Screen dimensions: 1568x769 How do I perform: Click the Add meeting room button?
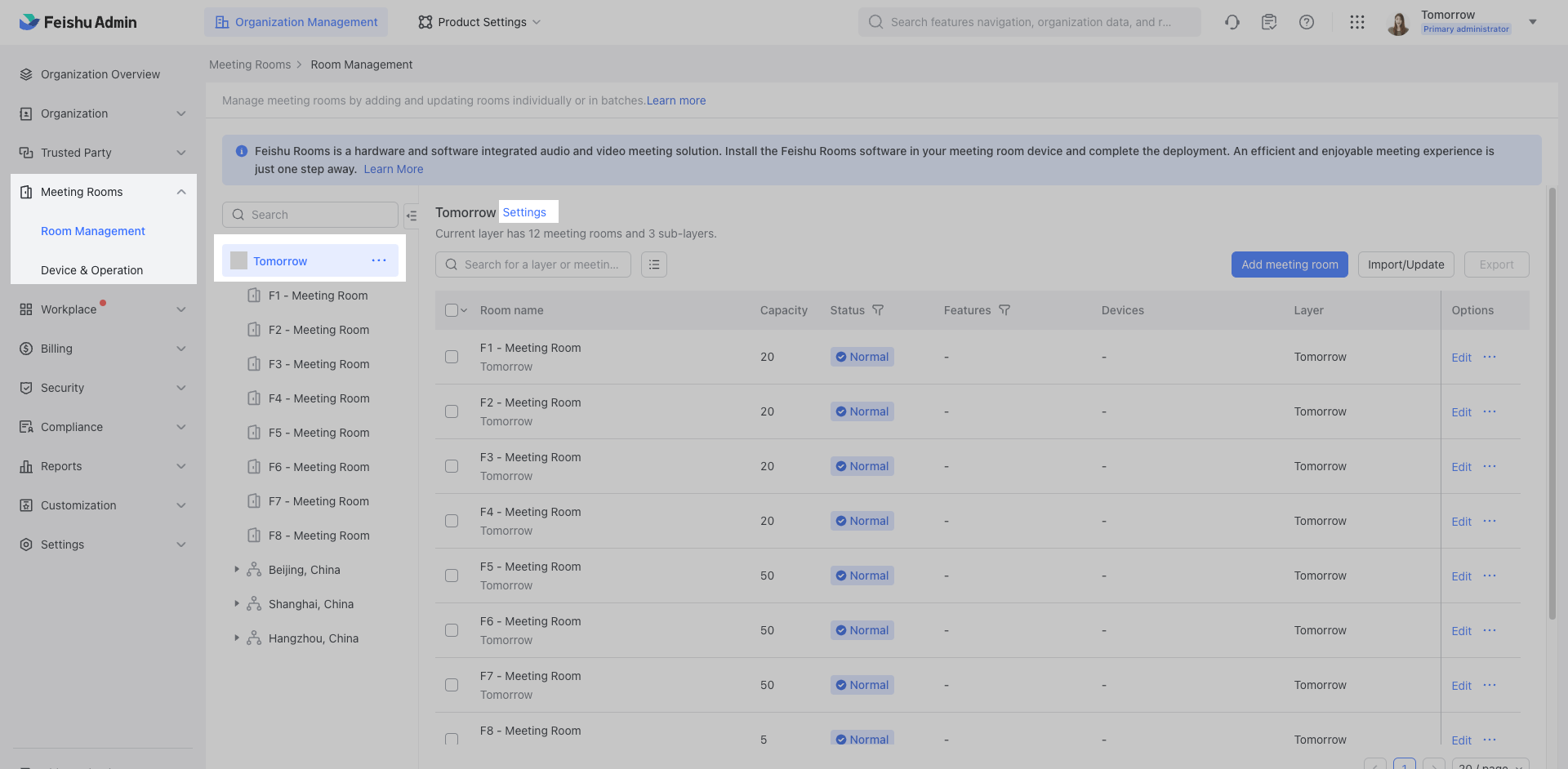coord(1289,264)
